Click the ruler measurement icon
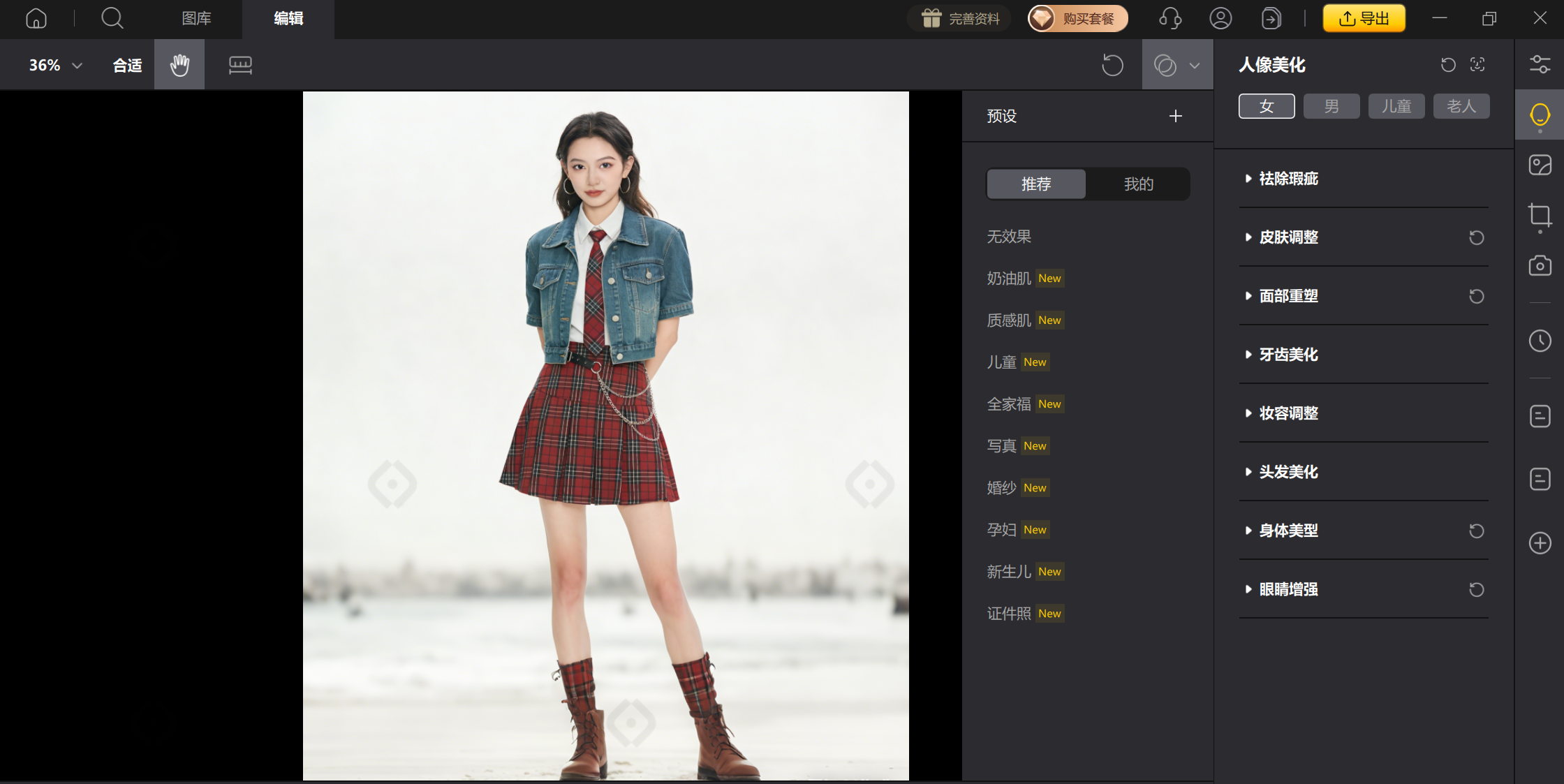The width and height of the screenshot is (1564, 784). (240, 65)
